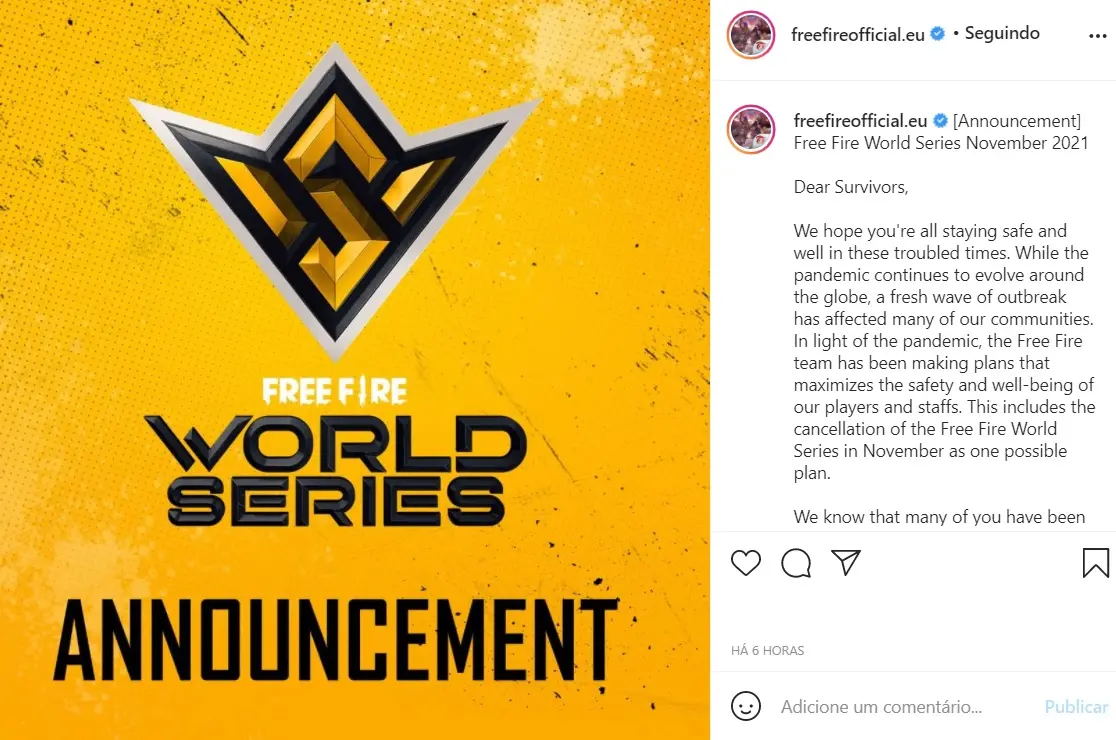
Task: Click the verified badge beside freefireofficial.eu header
Action: [936, 33]
